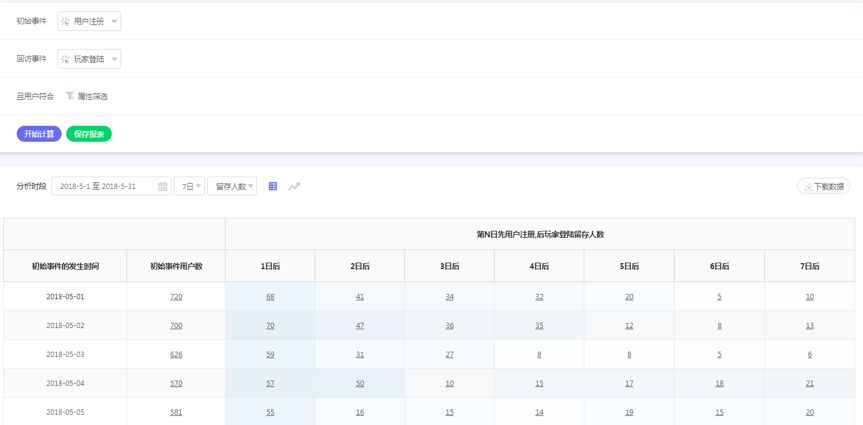Viewport: 863px width, 425px height.
Task: Click the 2018-05-02 date cell
Action: pos(65,325)
